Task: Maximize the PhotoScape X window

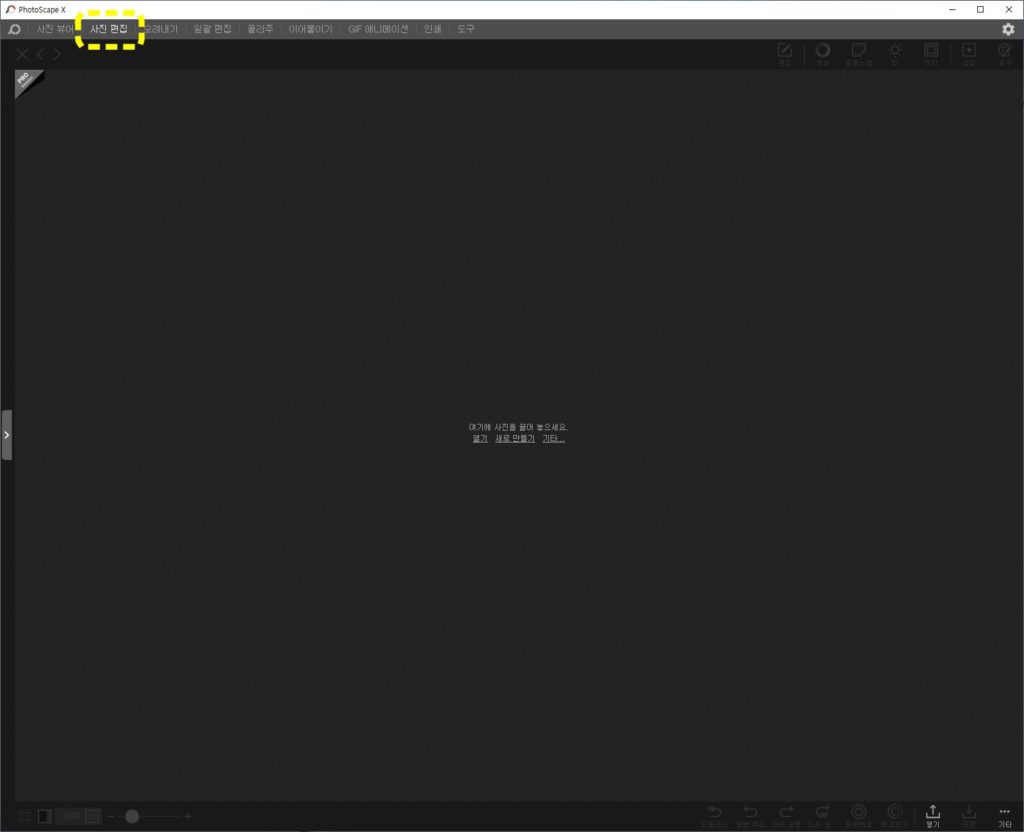Action: 980,10
